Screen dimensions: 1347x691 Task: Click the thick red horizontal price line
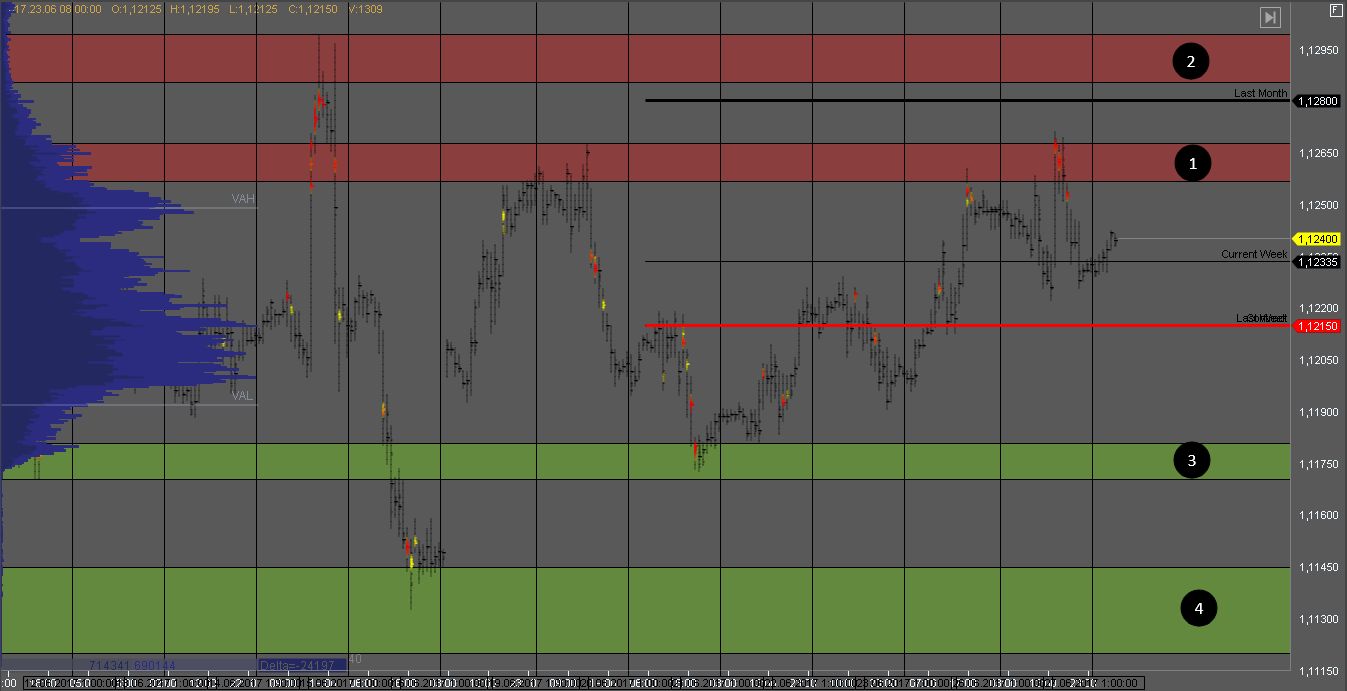900,326
